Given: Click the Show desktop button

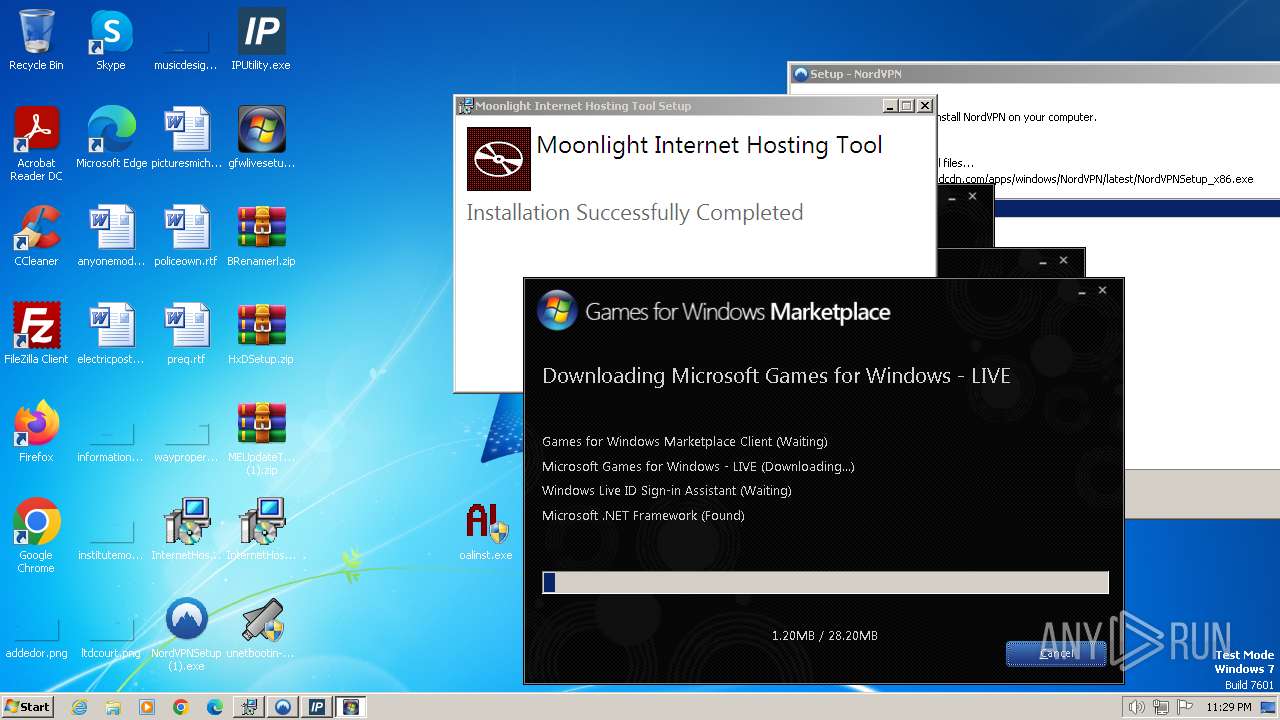Looking at the screenshot, I should click(1269, 707).
